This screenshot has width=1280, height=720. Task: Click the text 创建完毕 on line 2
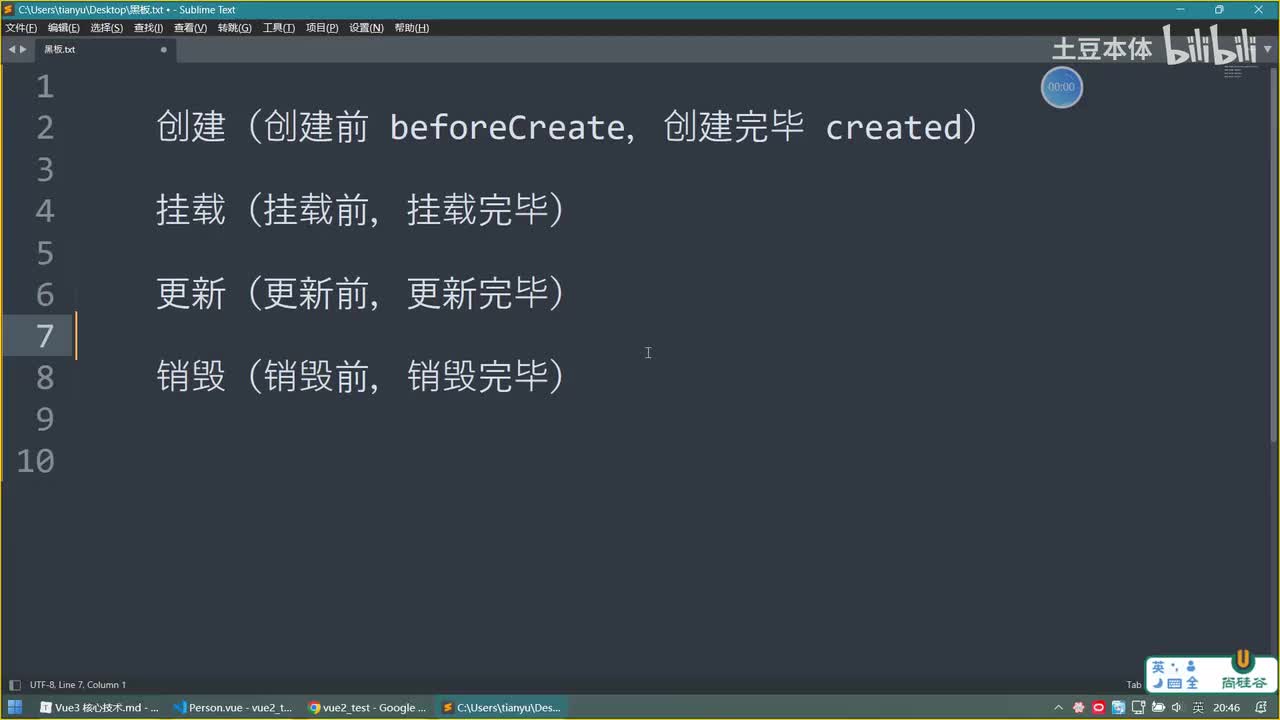coord(734,128)
